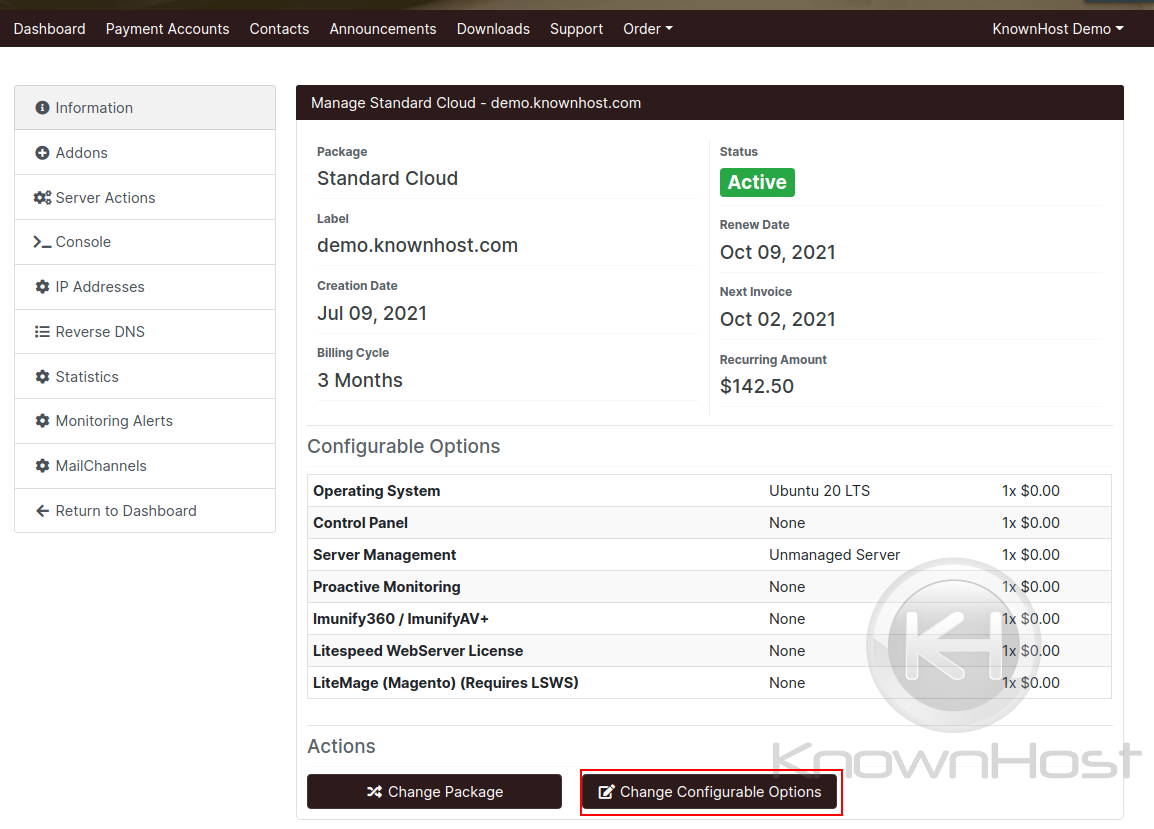The image size is (1154, 829).
Task: Click the Monitoring Alerts gear icon
Action: pyautogui.click(x=42, y=420)
